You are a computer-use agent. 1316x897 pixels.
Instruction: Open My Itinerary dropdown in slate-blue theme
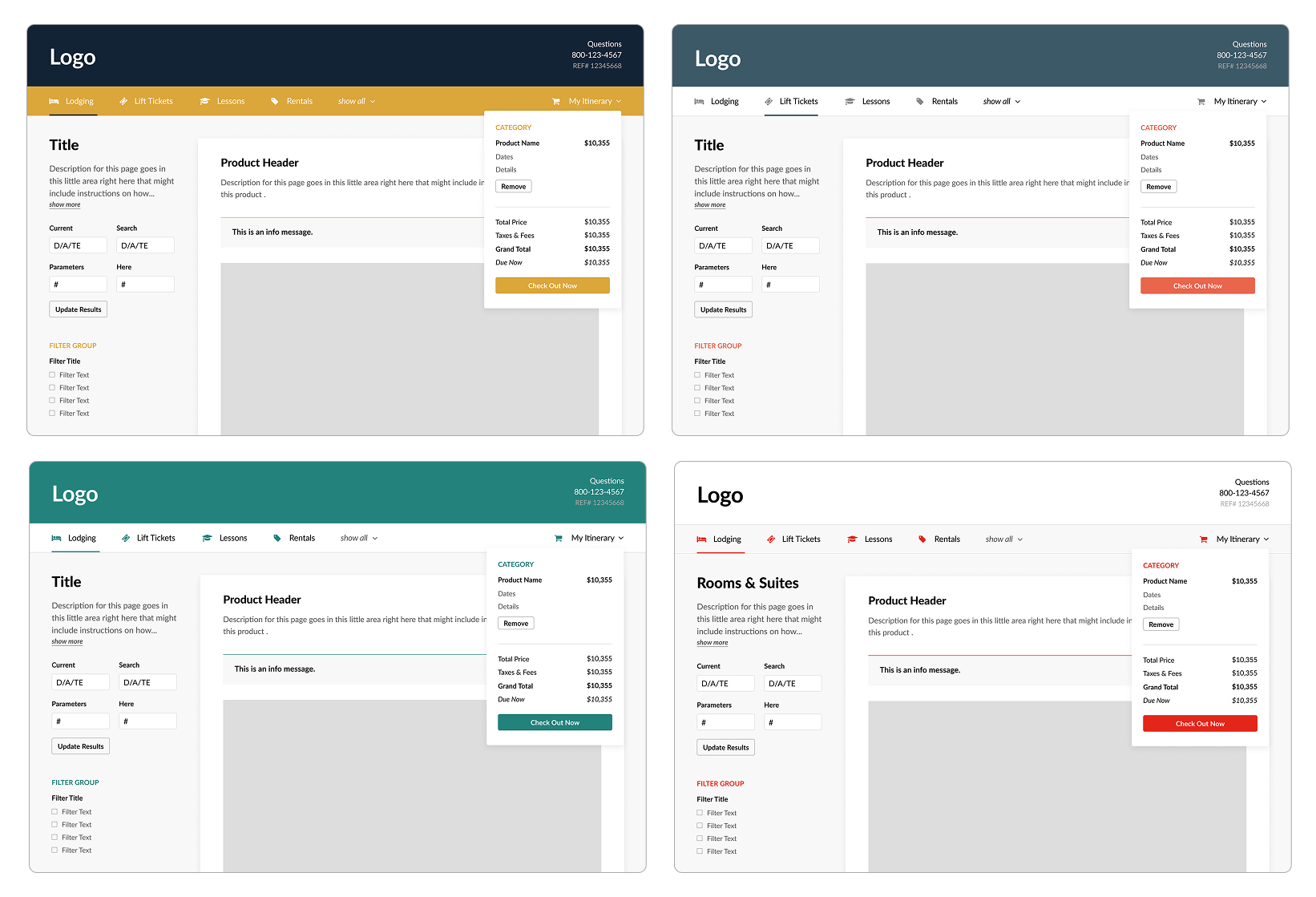pos(1240,102)
